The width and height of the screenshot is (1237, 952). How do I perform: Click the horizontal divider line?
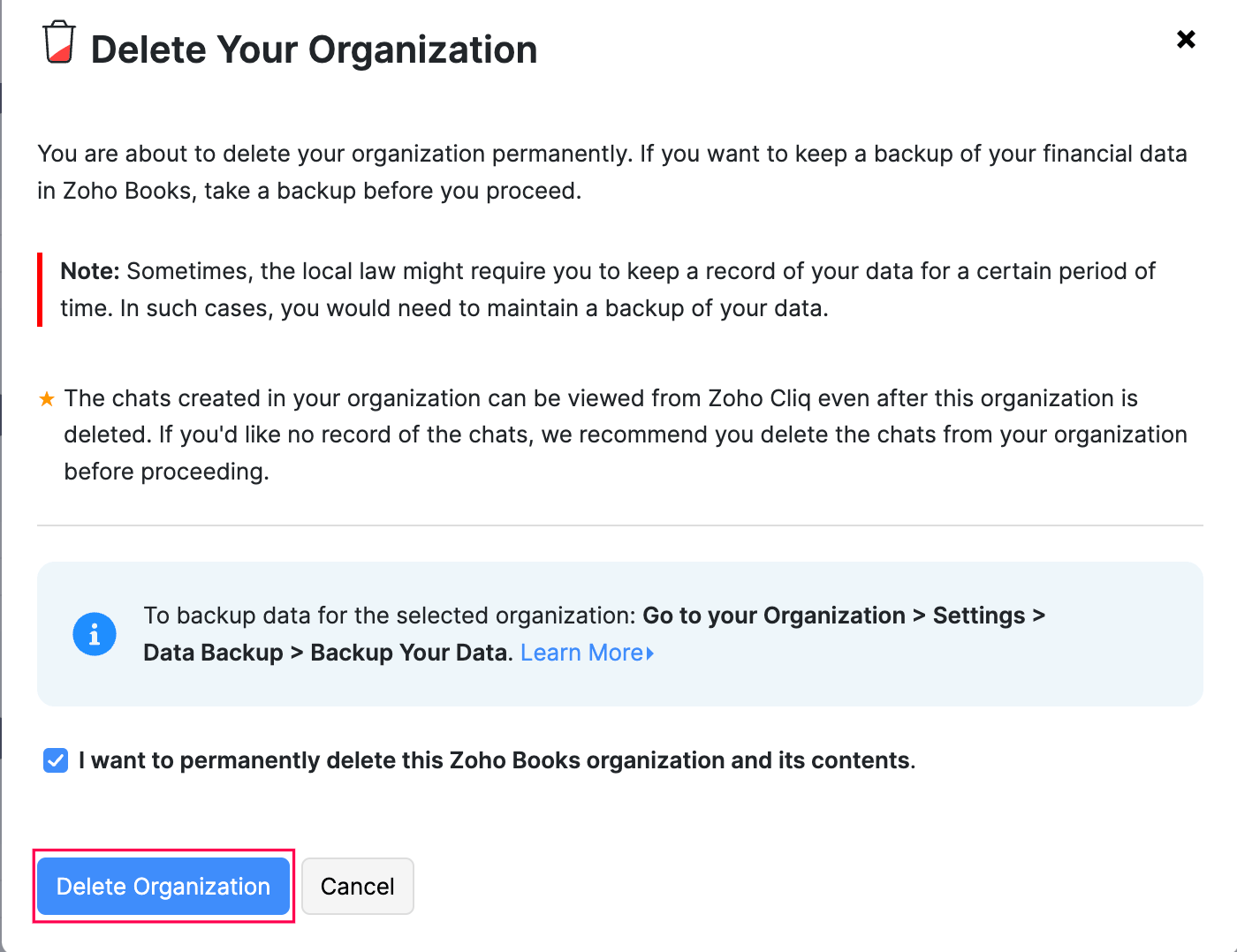[619, 525]
